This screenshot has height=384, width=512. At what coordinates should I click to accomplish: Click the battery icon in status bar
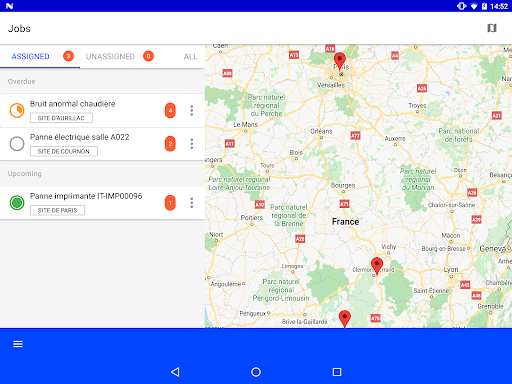click(x=484, y=6)
